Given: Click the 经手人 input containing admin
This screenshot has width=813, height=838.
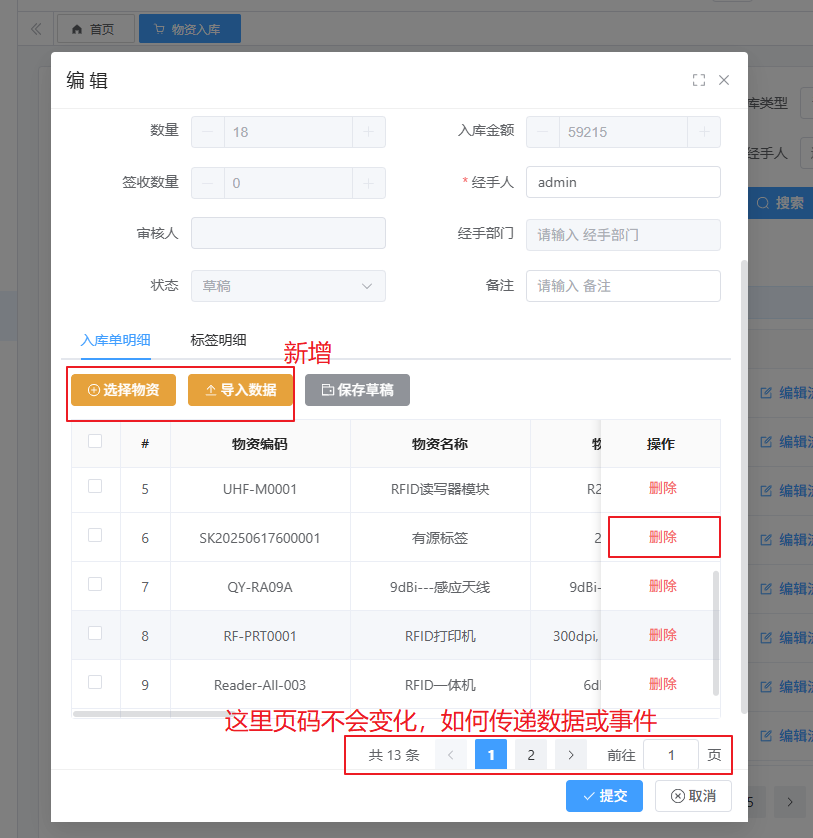Looking at the screenshot, I should tap(622, 183).
